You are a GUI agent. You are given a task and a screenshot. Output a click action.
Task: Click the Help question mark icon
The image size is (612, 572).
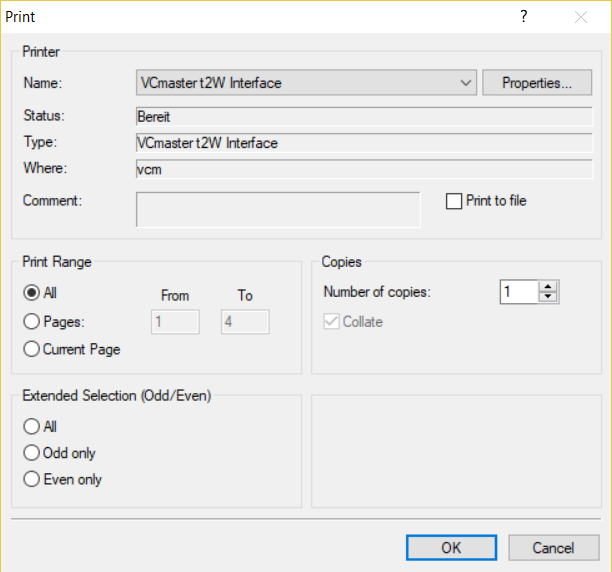[x=523, y=17]
